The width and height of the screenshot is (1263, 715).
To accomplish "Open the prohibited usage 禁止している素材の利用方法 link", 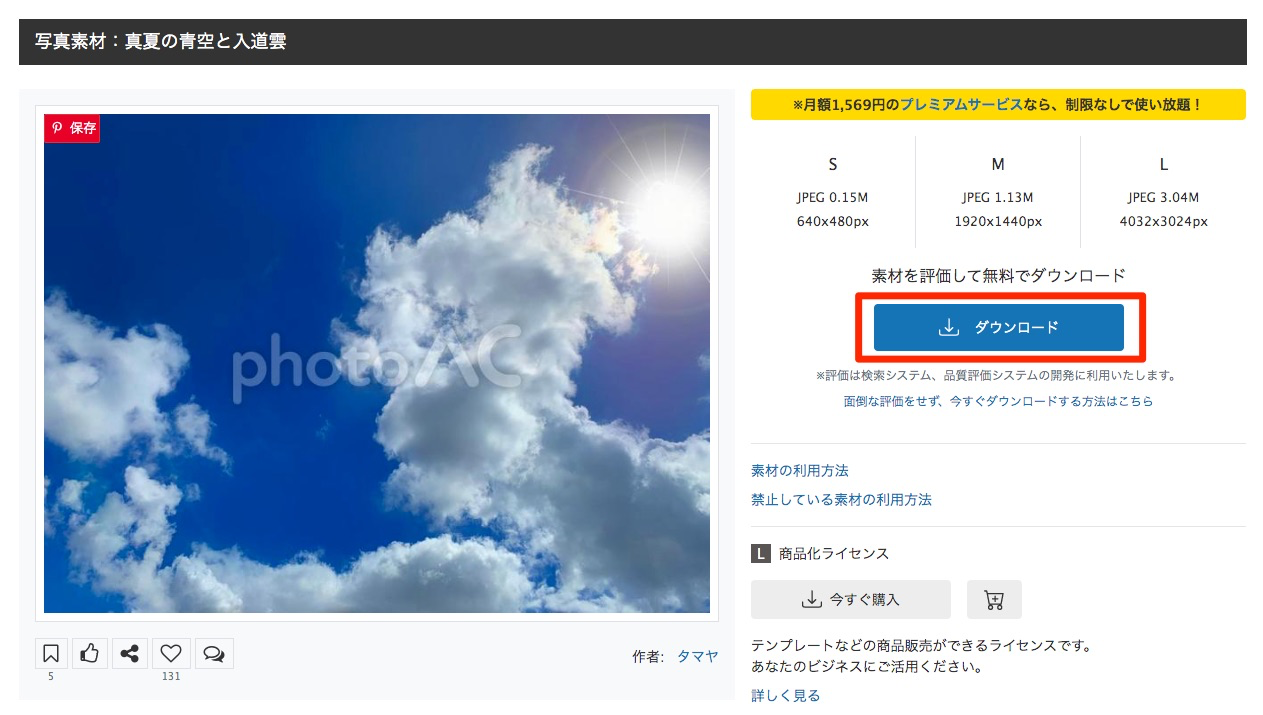I will pyautogui.click(x=840, y=498).
